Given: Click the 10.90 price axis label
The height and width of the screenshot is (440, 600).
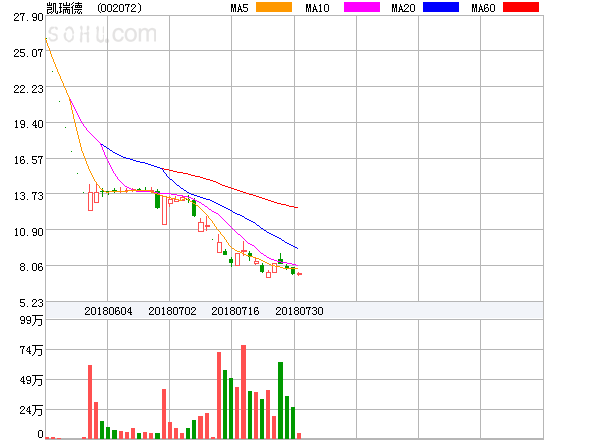Looking at the screenshot, I should coord(28,232).
